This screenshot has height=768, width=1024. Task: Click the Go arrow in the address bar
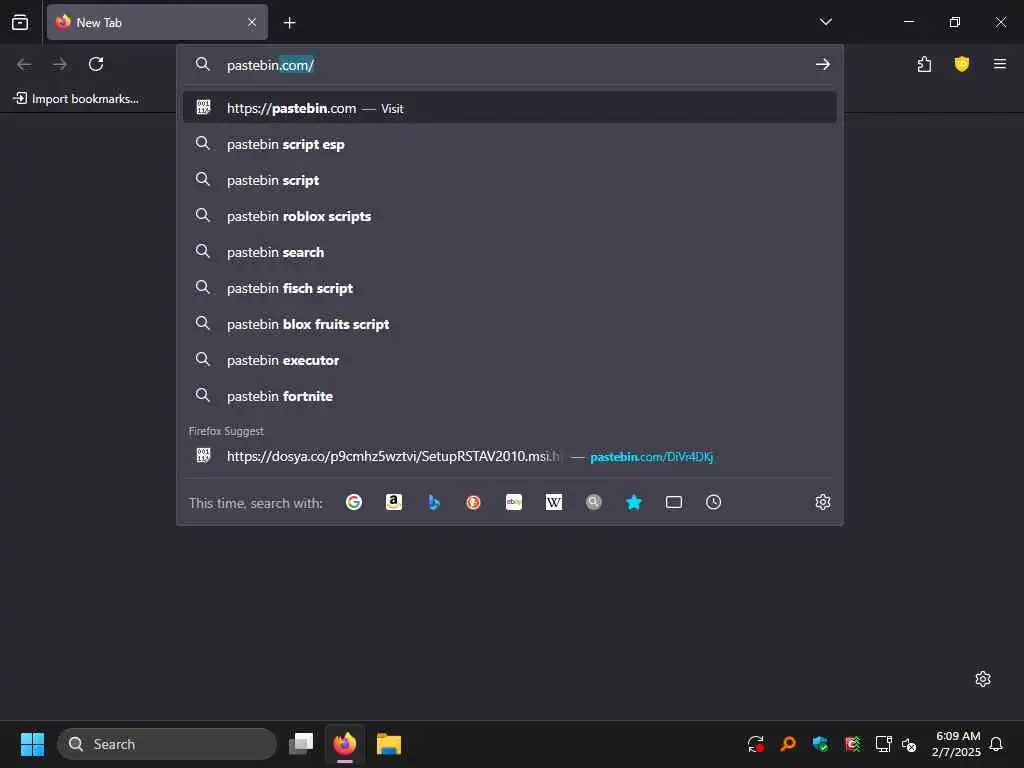pyautogui.click(x=823, y=64)
